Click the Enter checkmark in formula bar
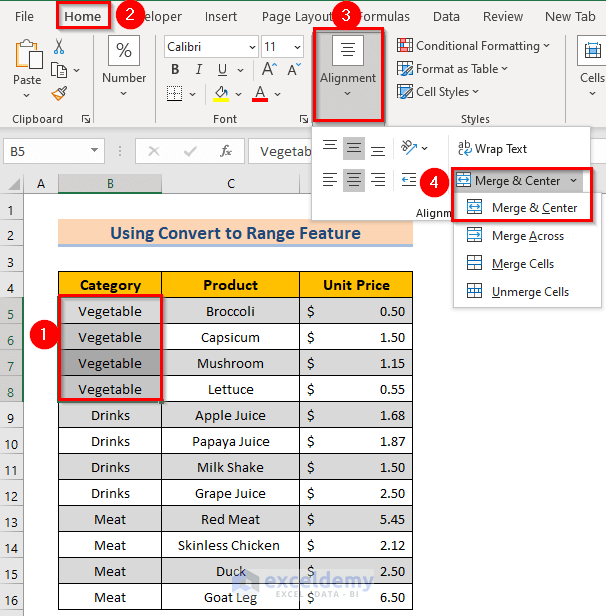Image resolution: width=606 pixels, height=616 pixels. tap(190, 151)
